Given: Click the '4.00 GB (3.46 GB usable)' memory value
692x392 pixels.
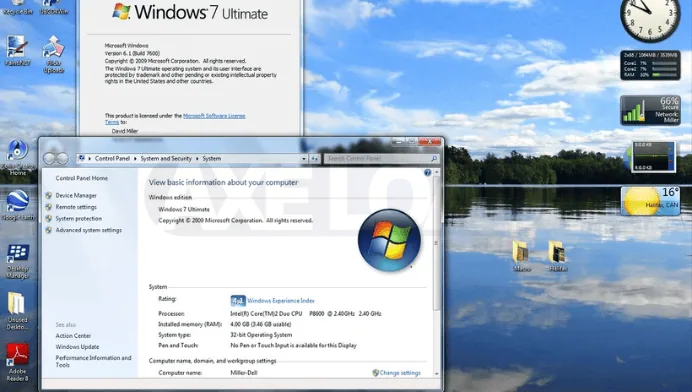Looking at the screenshot, I should tap(260, 324).
